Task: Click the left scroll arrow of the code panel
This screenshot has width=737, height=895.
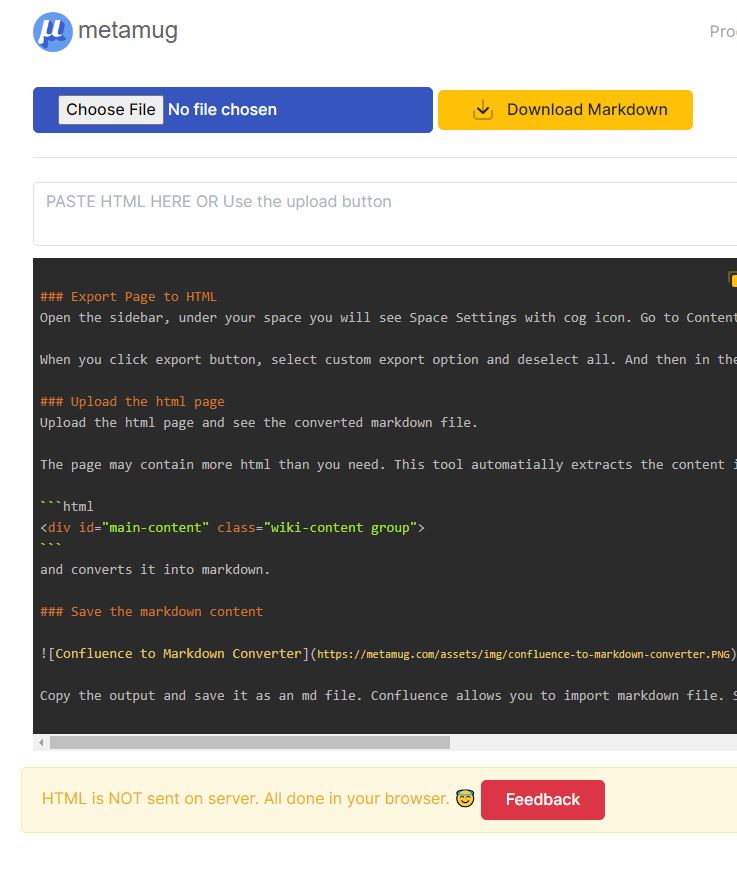Action: point(41,743)
